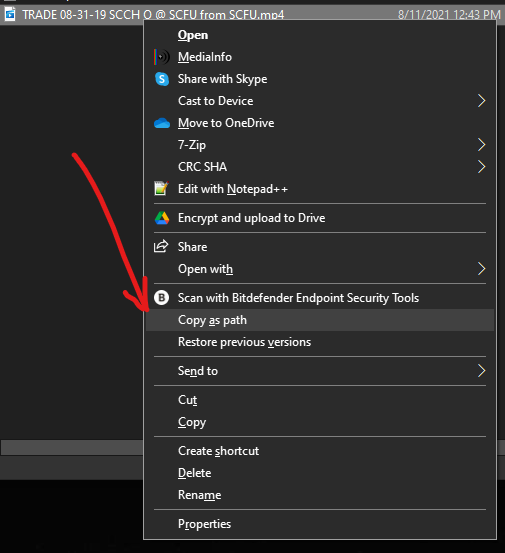505x553 pixels.
Task: Click the mp4 file icon in file list
Action: click(x=10, y=15)
